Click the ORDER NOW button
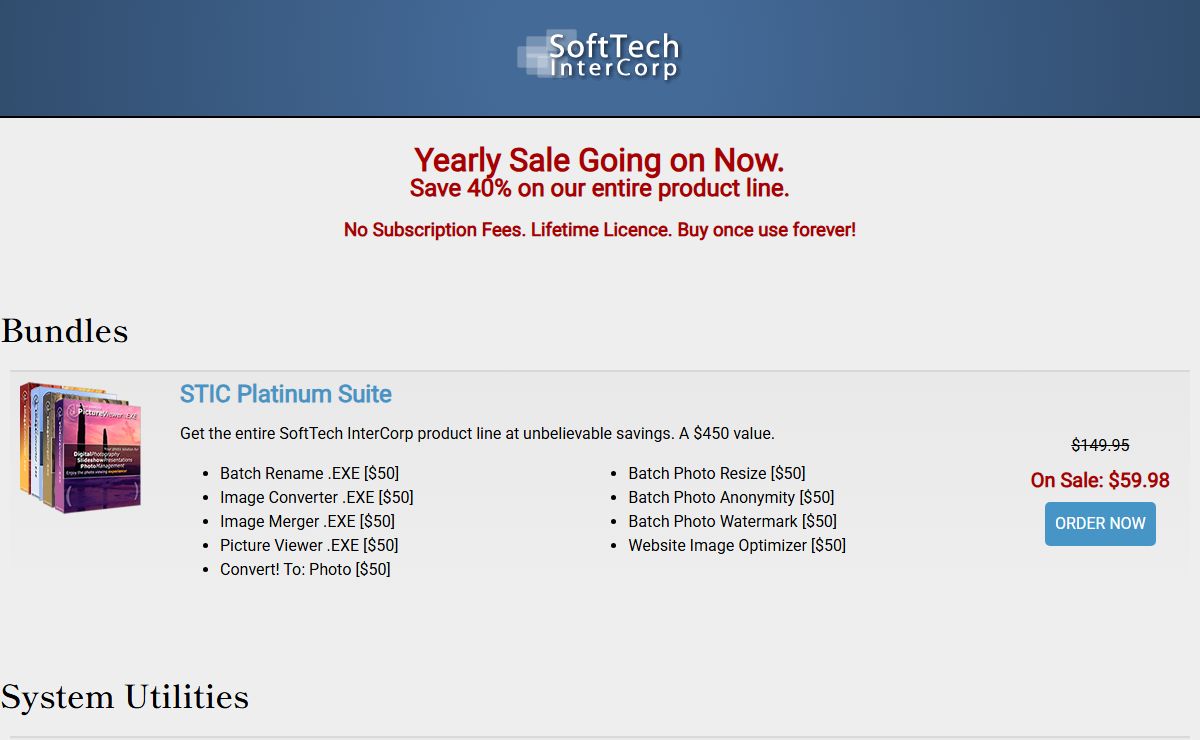The width and height of the screenshot is (1200, 740). point(1100,523)
